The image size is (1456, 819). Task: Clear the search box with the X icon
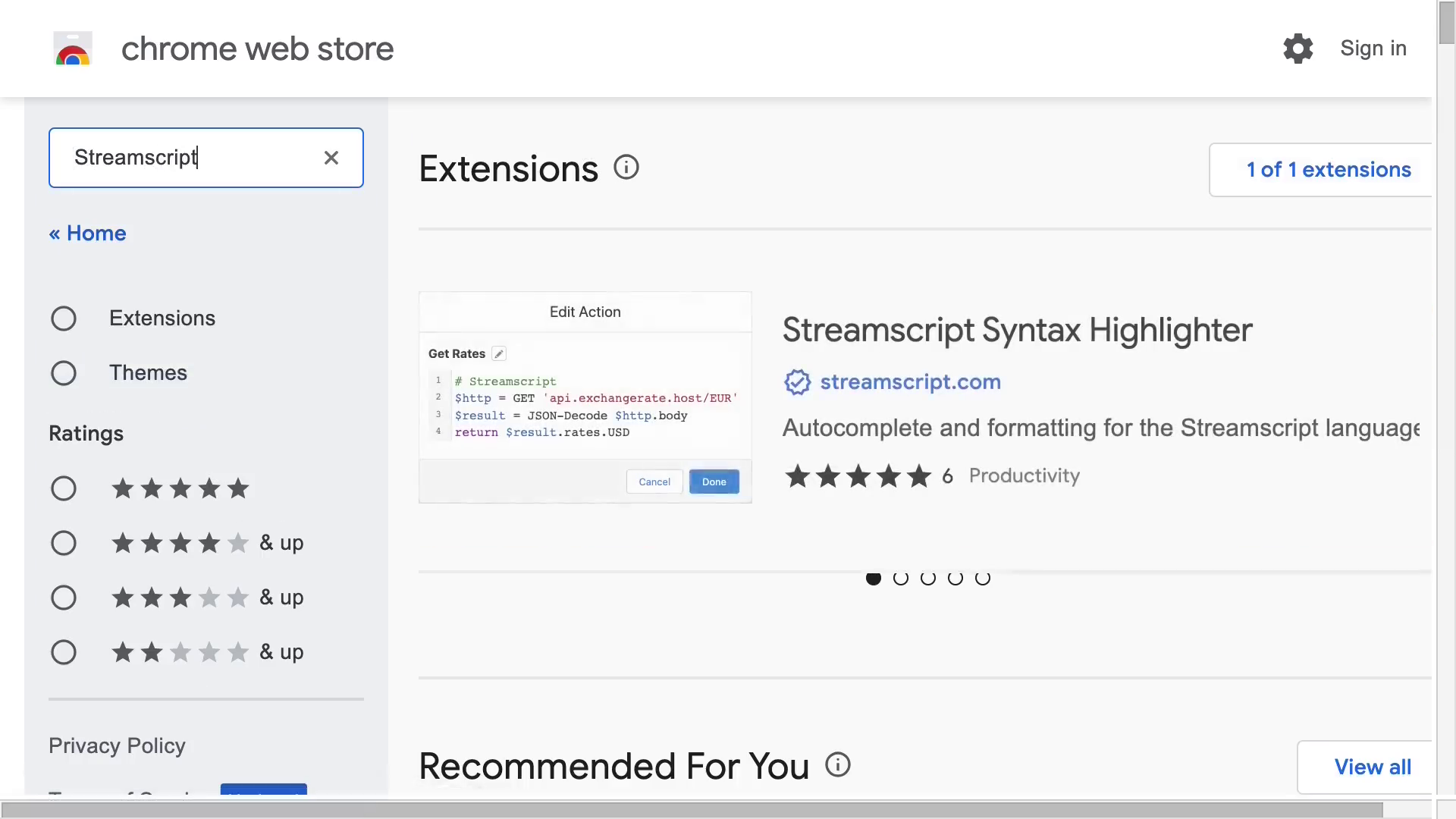click(x=331, y=158)
